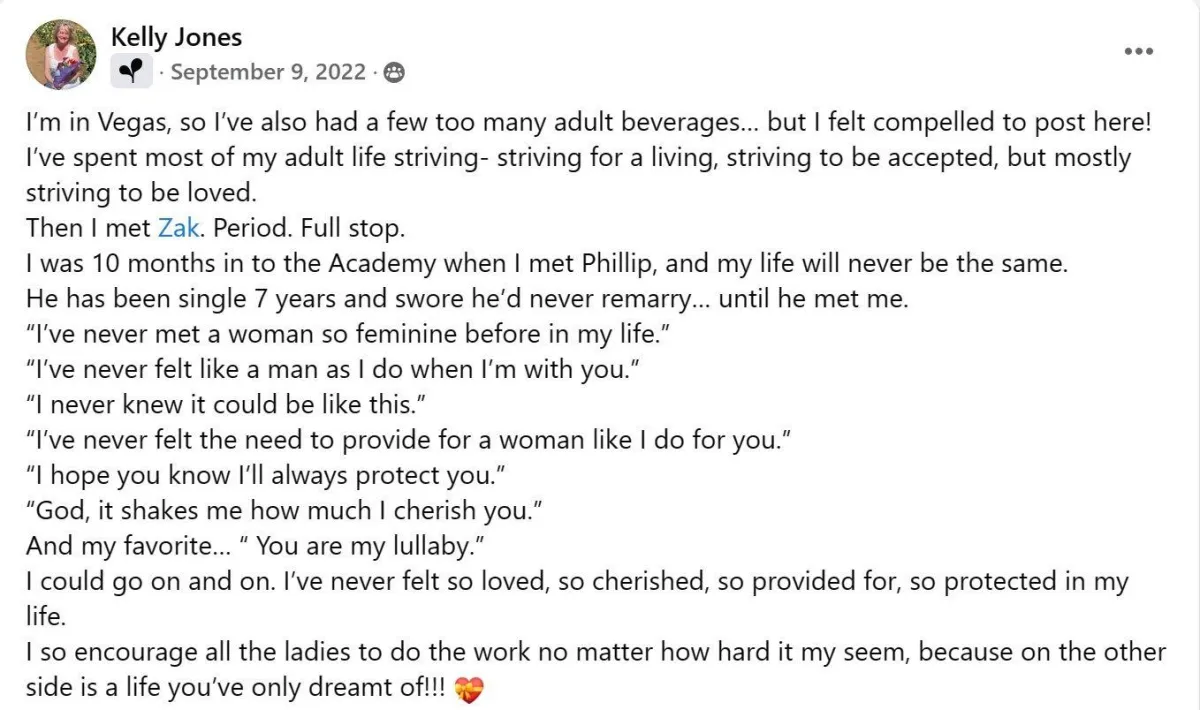Click the group audience icon beside the date
1200x710 pixels.
pyautogui.click(x=394, y=72)
